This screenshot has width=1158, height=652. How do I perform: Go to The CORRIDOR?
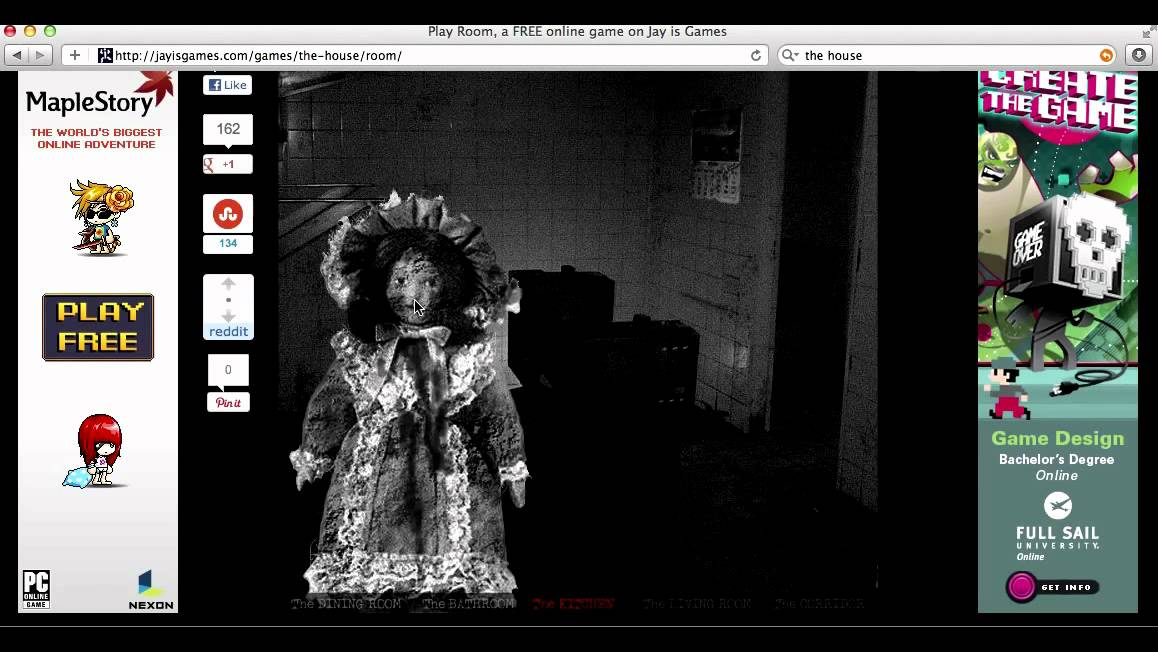(819, 604)
